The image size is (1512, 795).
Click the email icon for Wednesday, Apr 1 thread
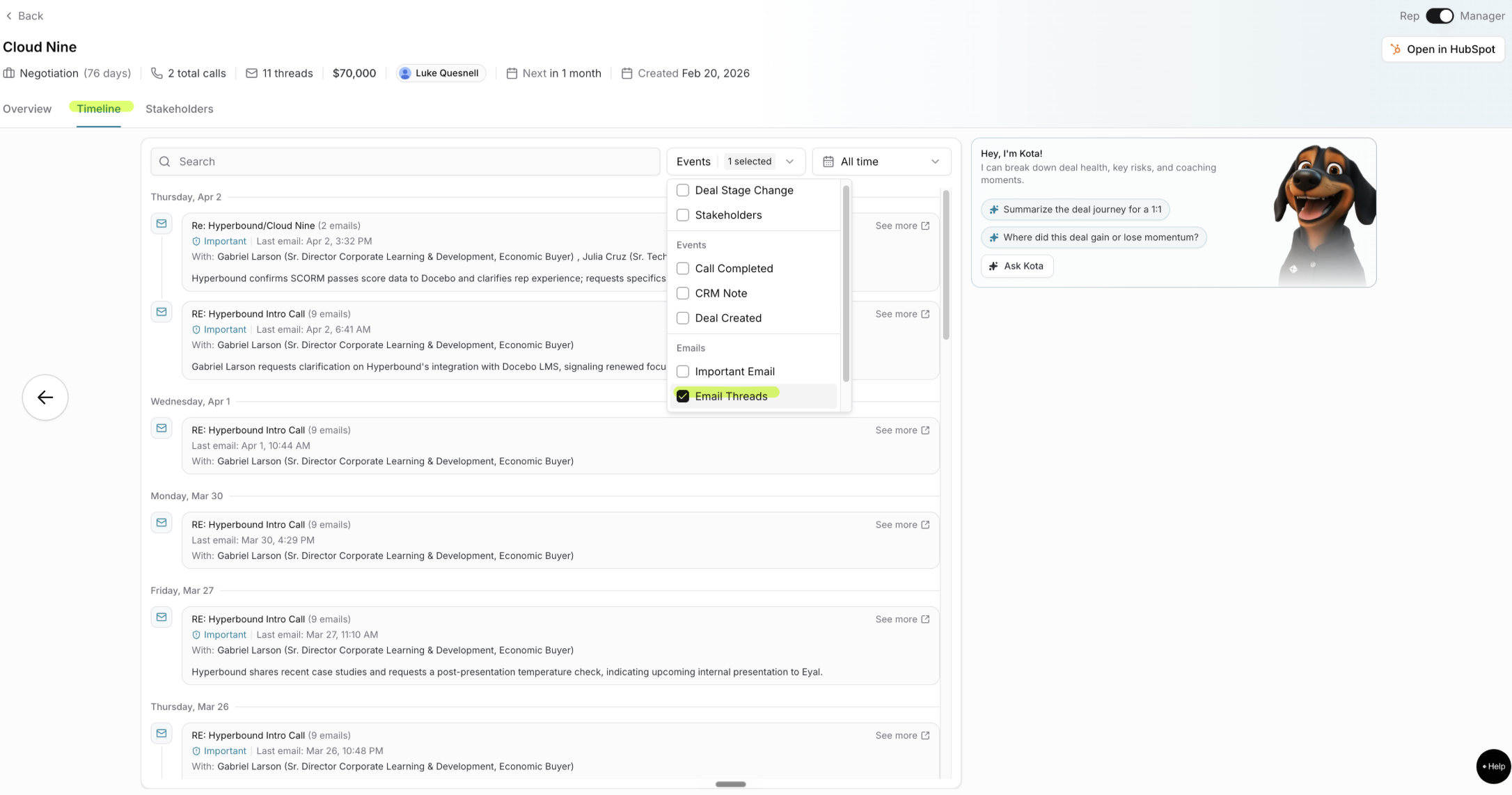point(162,428)
